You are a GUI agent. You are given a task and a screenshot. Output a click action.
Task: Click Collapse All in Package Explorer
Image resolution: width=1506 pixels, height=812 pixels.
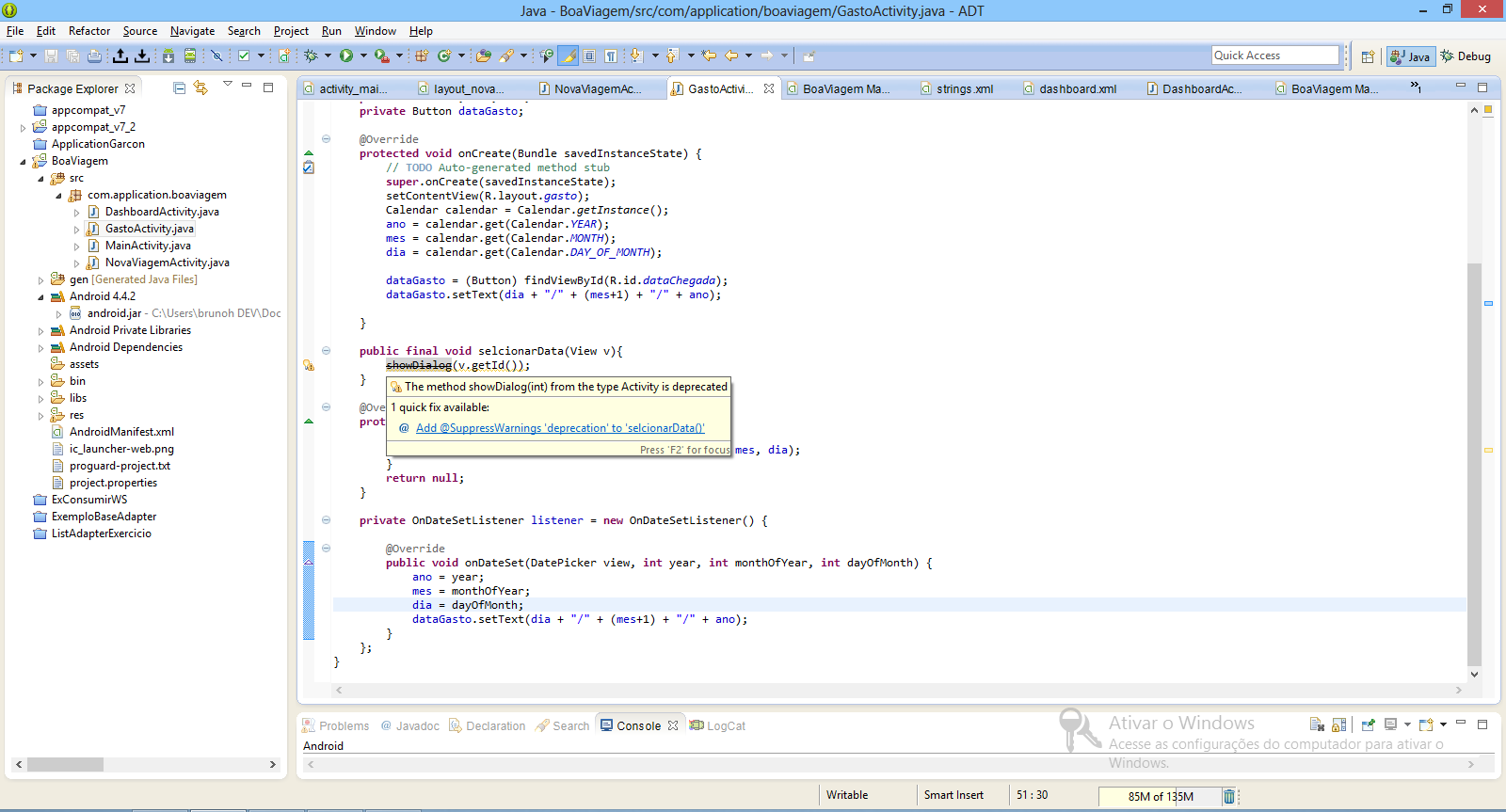[179, 88]
